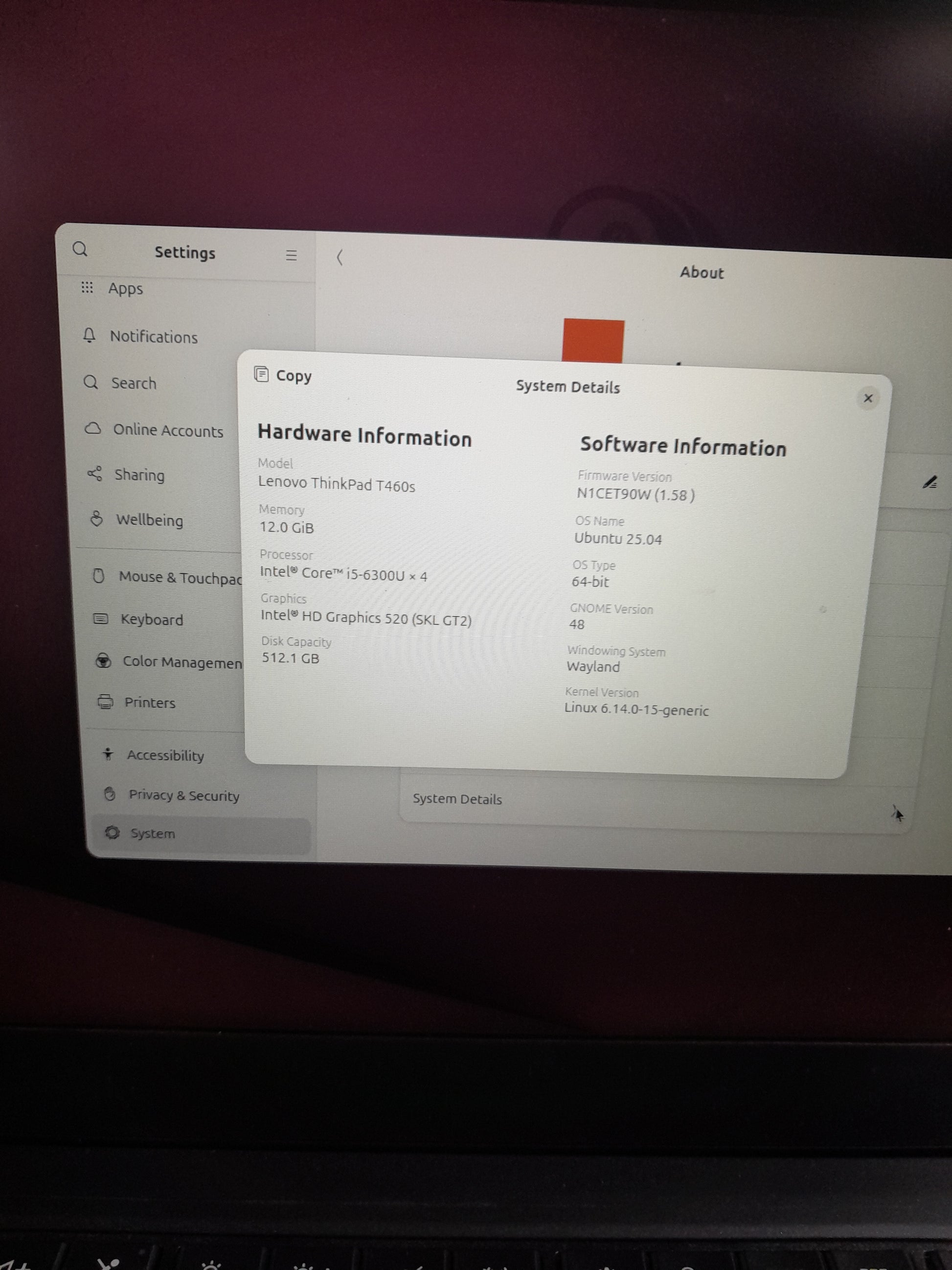Click the model value Lenovo ThinkPad T460s
The width and height of the screenshot is (952, 1270).
pyautogui.click(x=336, y=484)
